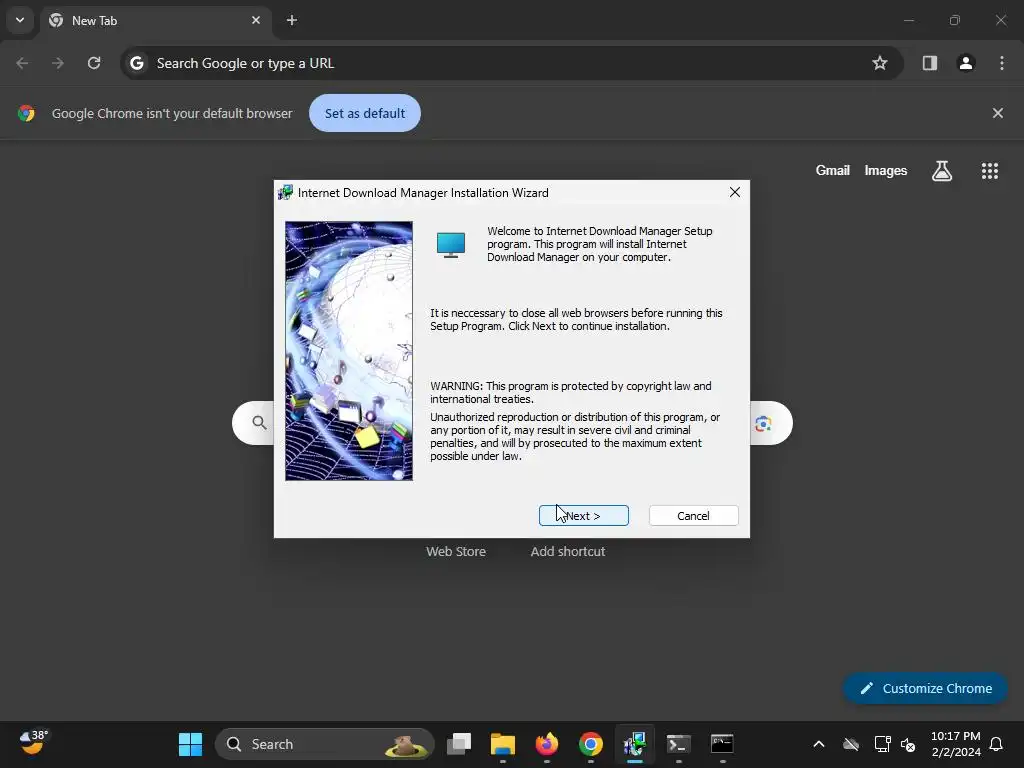Click the taskbar Search box
Screen dimensions: 1024x768
tap(325, 744)
